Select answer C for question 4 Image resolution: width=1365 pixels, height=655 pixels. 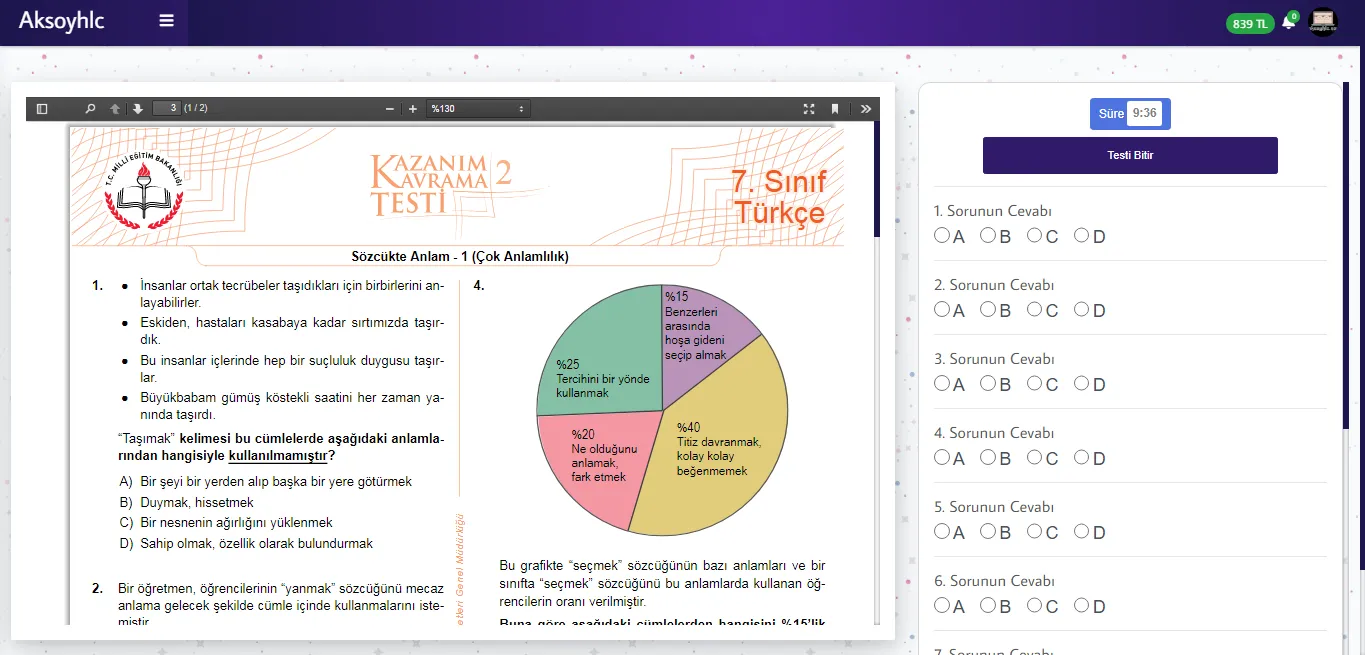pyautogui.click(x=1034, y=457)
